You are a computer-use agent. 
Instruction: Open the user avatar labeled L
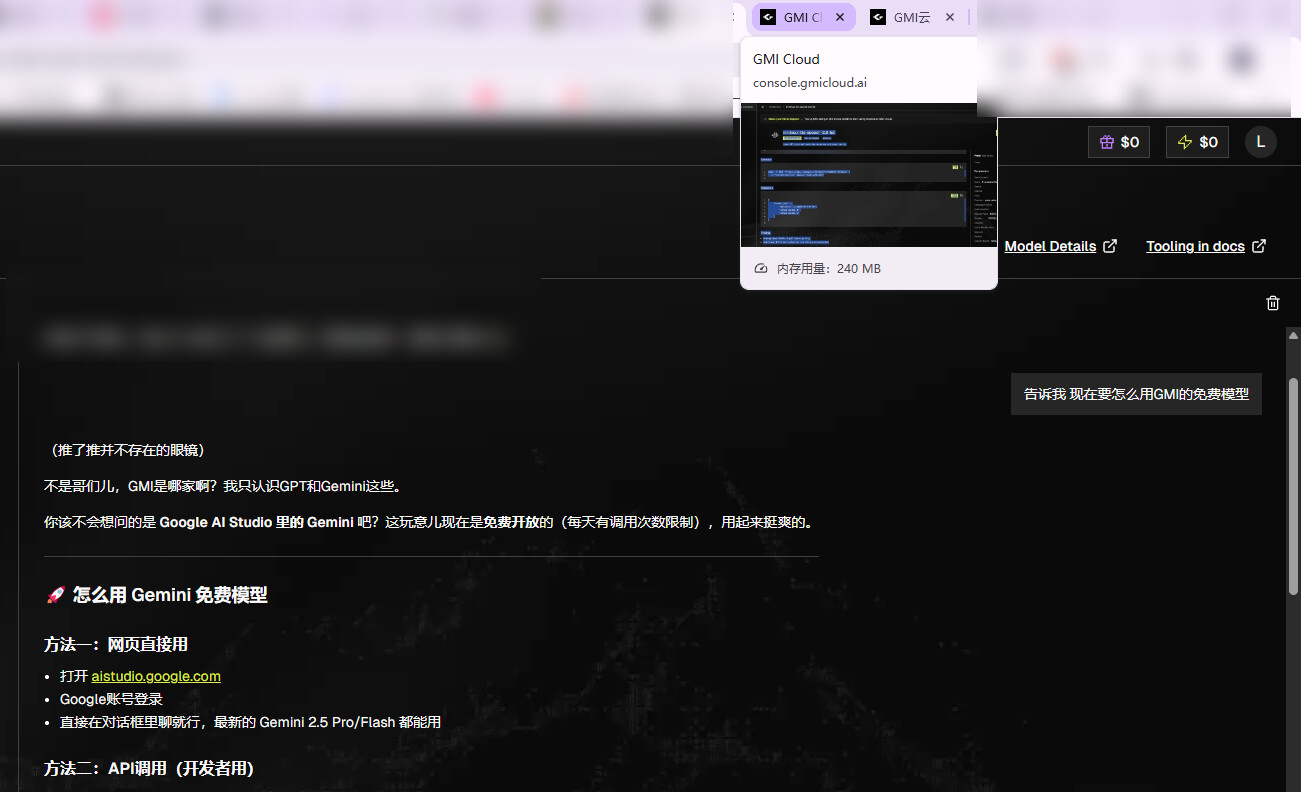(1261, 142)
